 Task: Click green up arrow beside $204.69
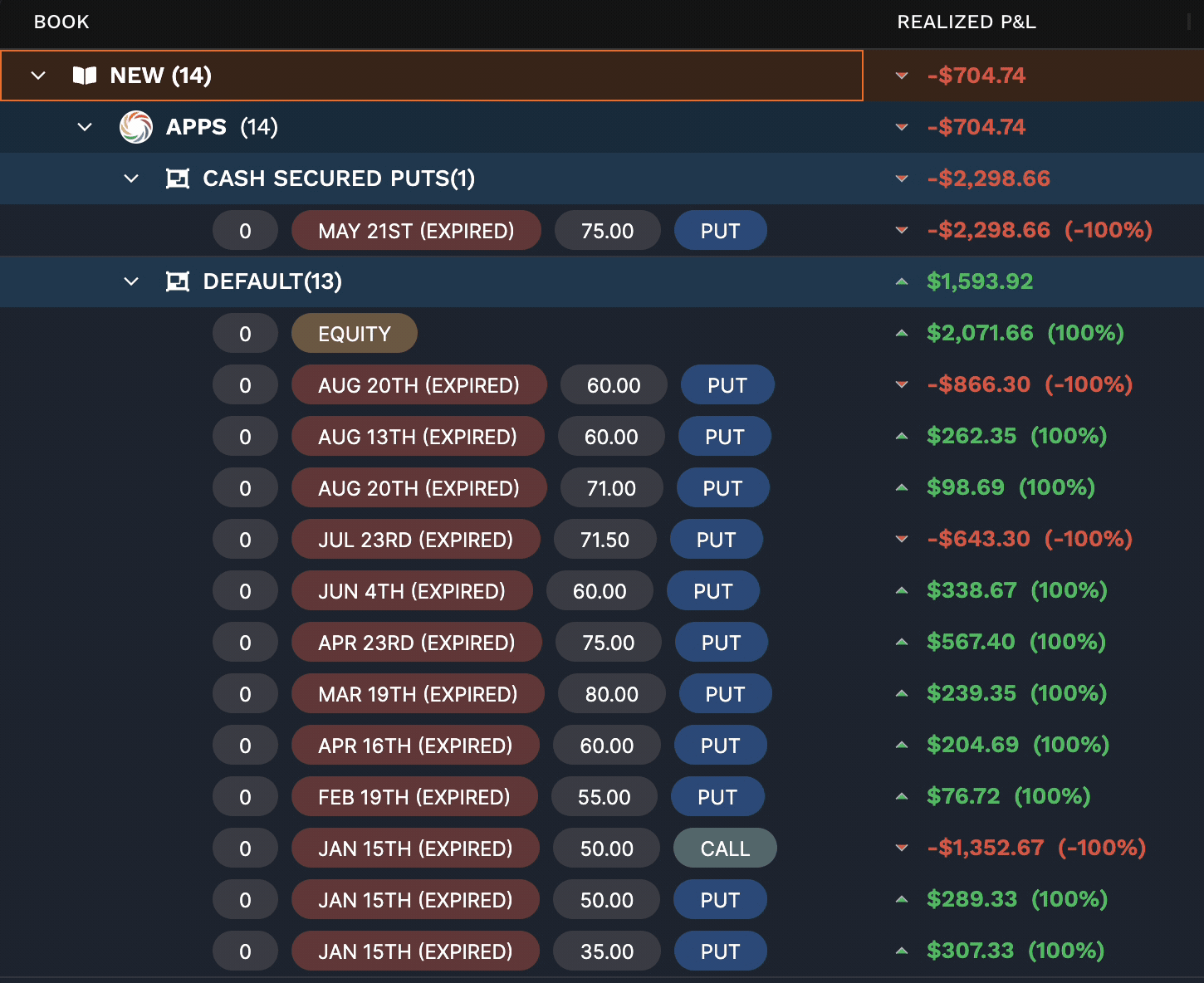coord(902,745)
